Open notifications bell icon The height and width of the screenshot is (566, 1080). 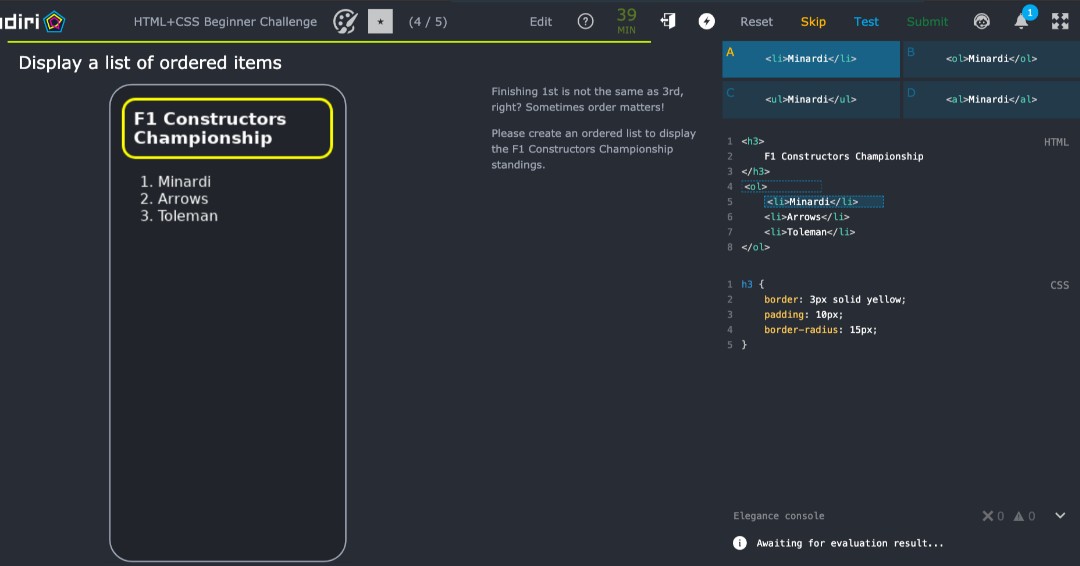[x=1021, y=21]
